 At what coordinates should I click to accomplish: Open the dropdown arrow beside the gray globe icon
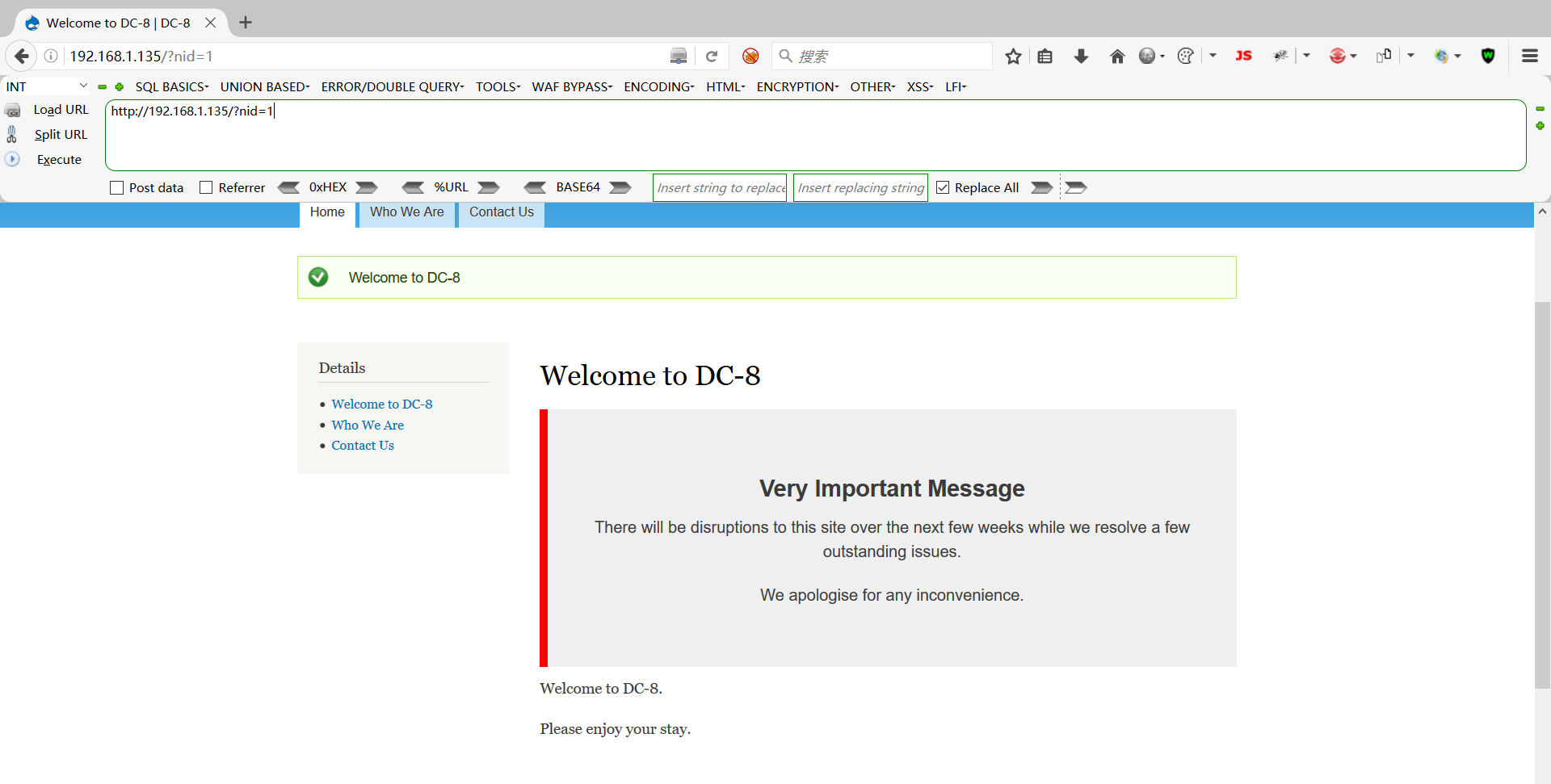1162,56
